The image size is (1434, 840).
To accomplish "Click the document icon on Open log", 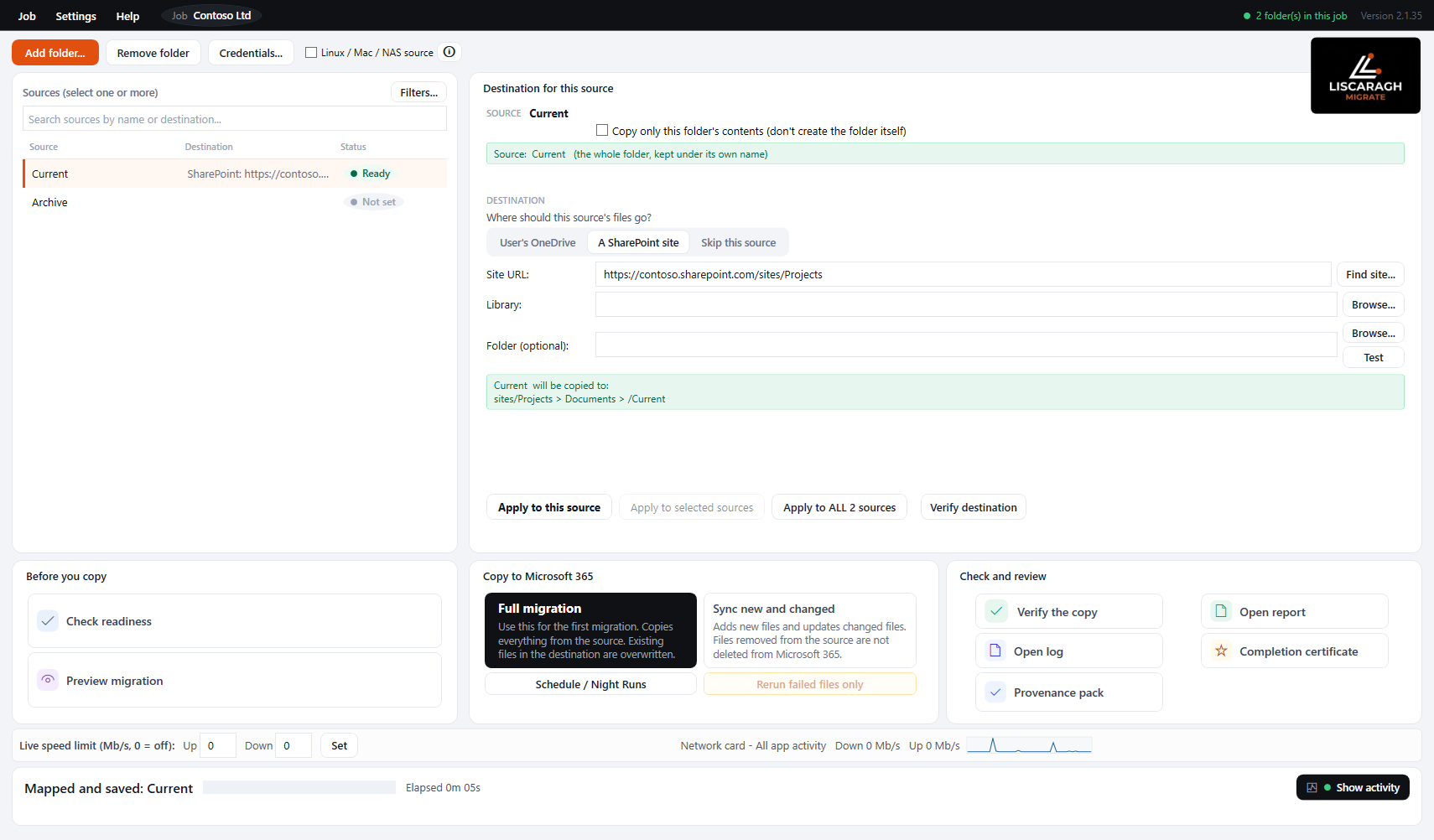I will pos(995,651).
